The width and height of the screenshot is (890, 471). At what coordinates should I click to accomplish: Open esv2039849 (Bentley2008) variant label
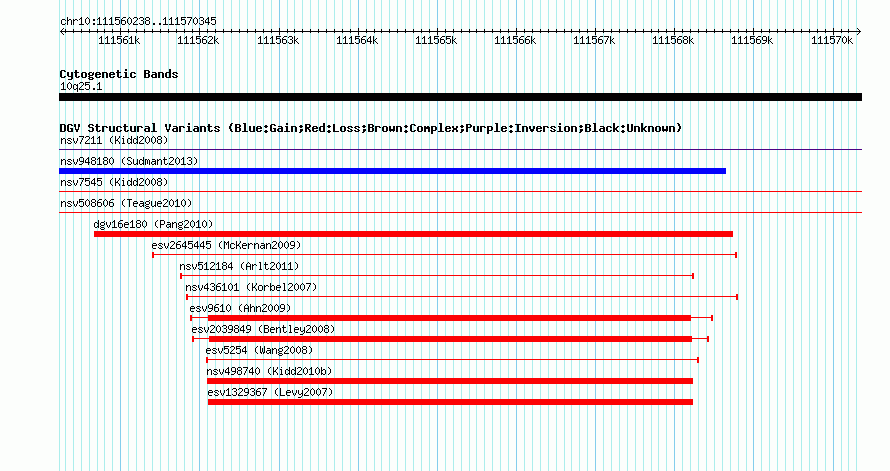pos(263,329)
